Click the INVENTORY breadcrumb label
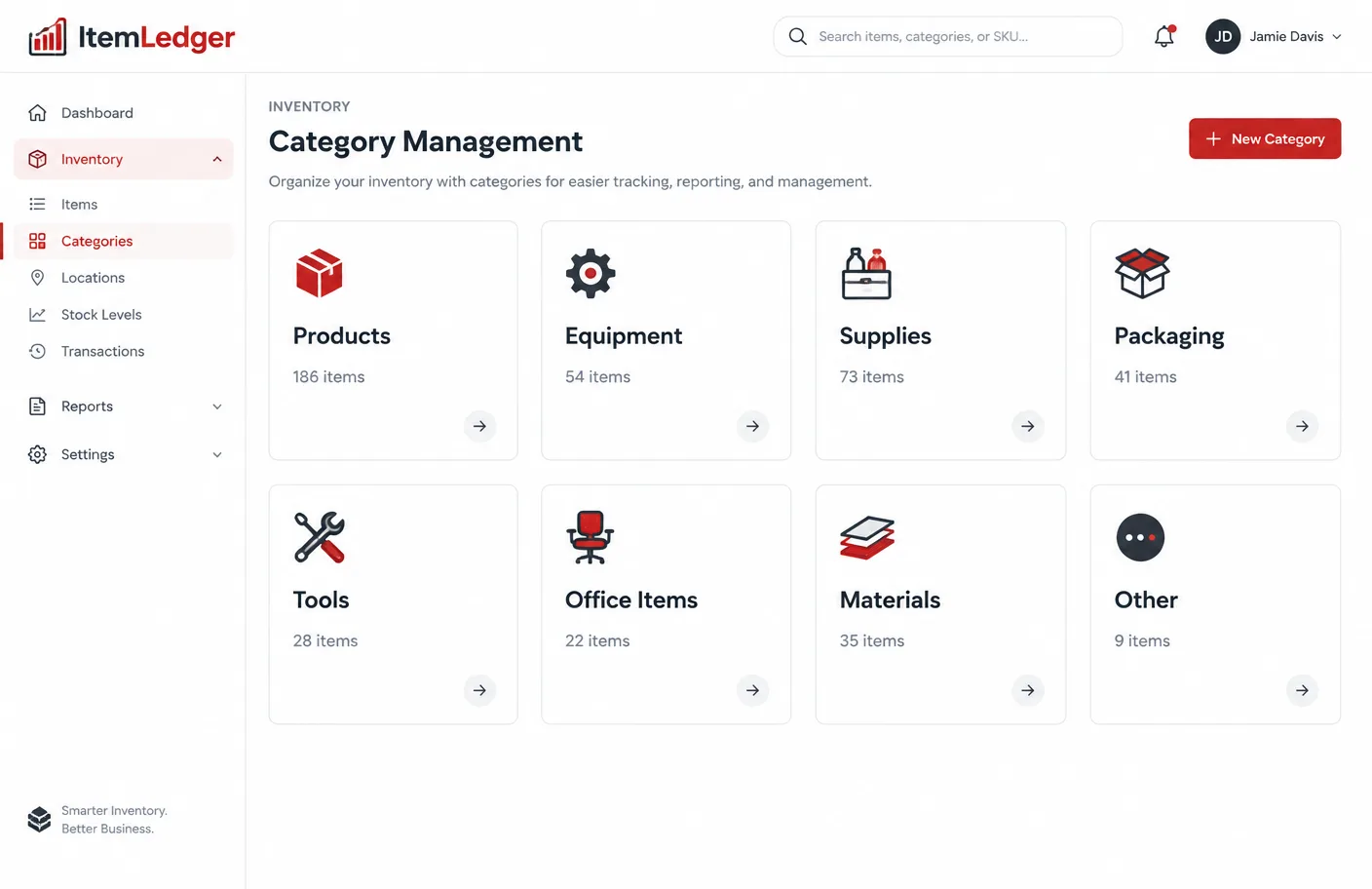Image resolution: width=1372 pixels, height=889 pixels. (309, 106)
